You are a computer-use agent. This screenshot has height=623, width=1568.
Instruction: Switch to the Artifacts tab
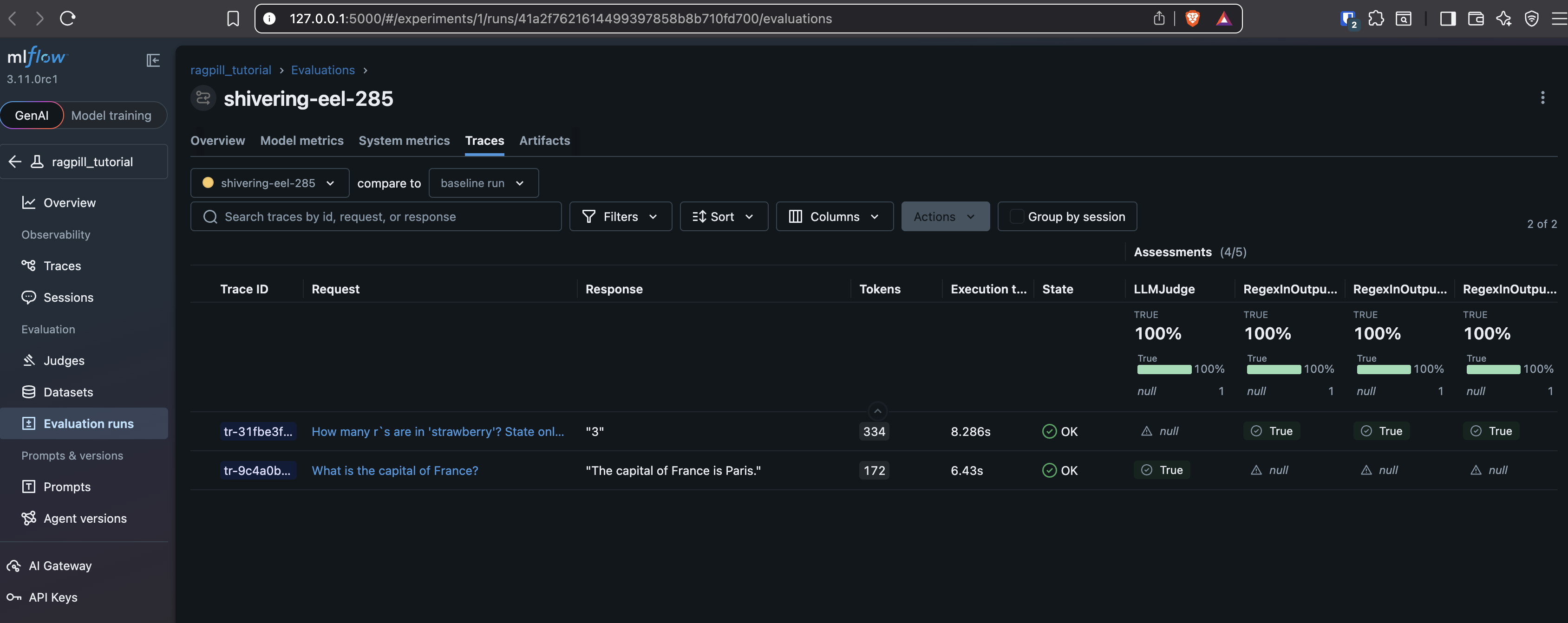(x=544, y=141)
